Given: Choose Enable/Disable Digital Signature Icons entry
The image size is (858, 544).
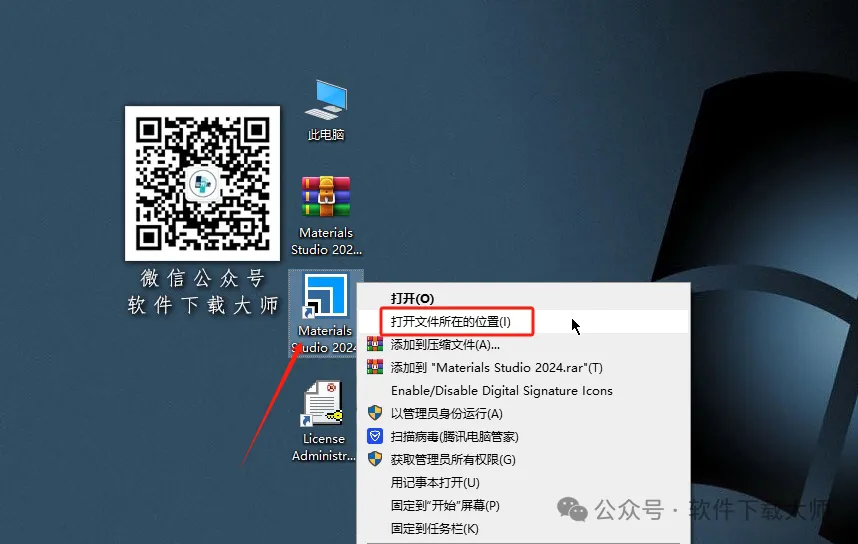Looking at the screenshot, I should [x=523, y=390].
